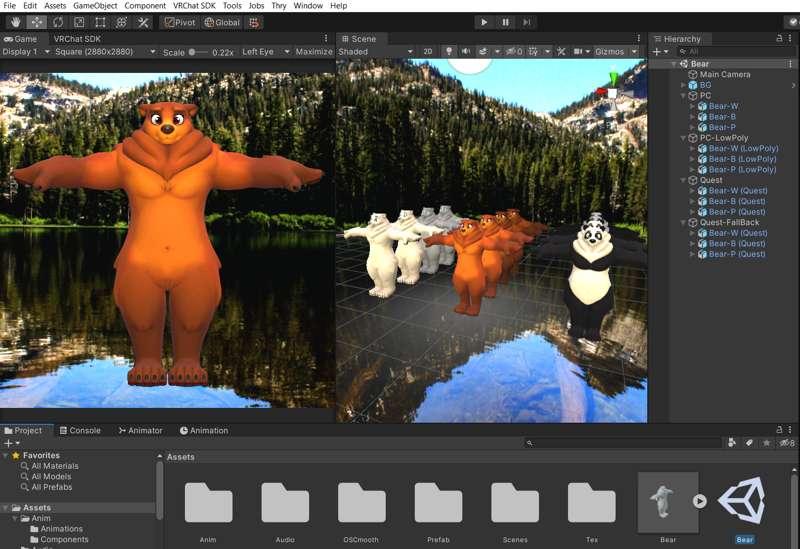The height and width of the screenshot is (549, 800).
Task: Toggle scene audio speaker icon
Action: 466,52
